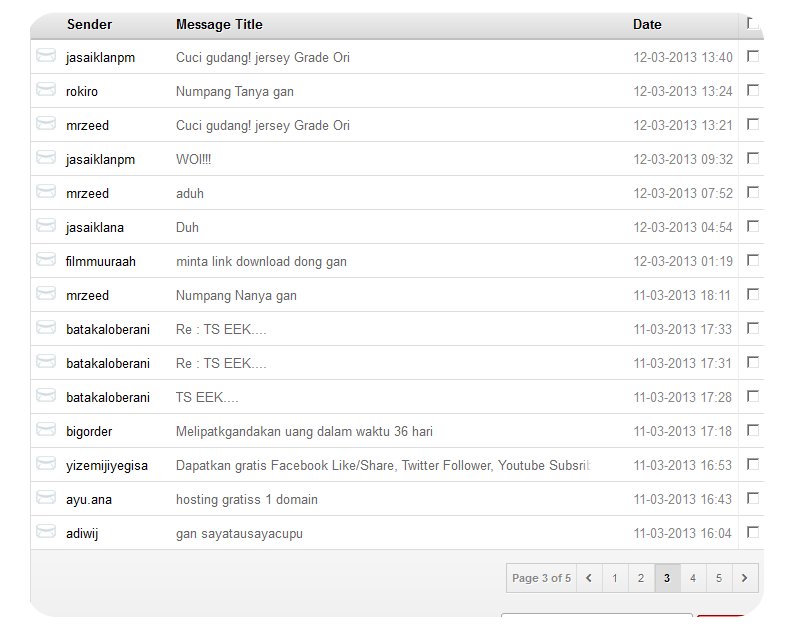Check box for yizemijiyegisa message
The height and width of the screenshot is (631, 792).
(753, 464)
